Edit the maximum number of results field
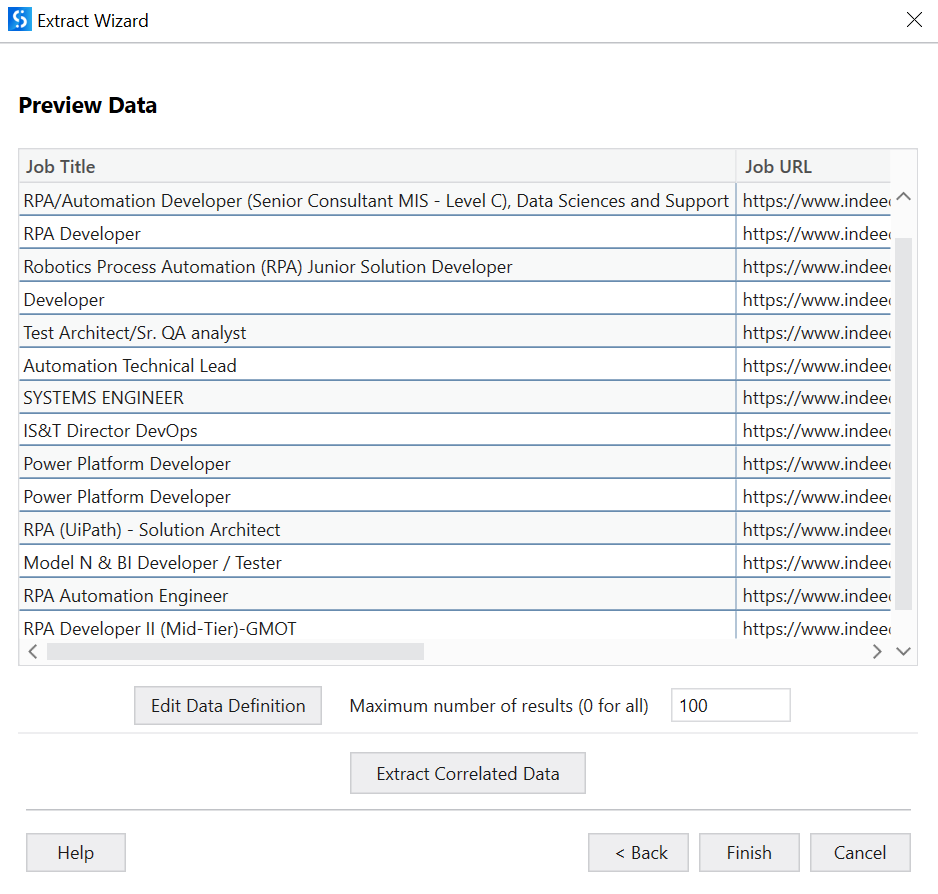Screen dimensions: 938x894 730,704
